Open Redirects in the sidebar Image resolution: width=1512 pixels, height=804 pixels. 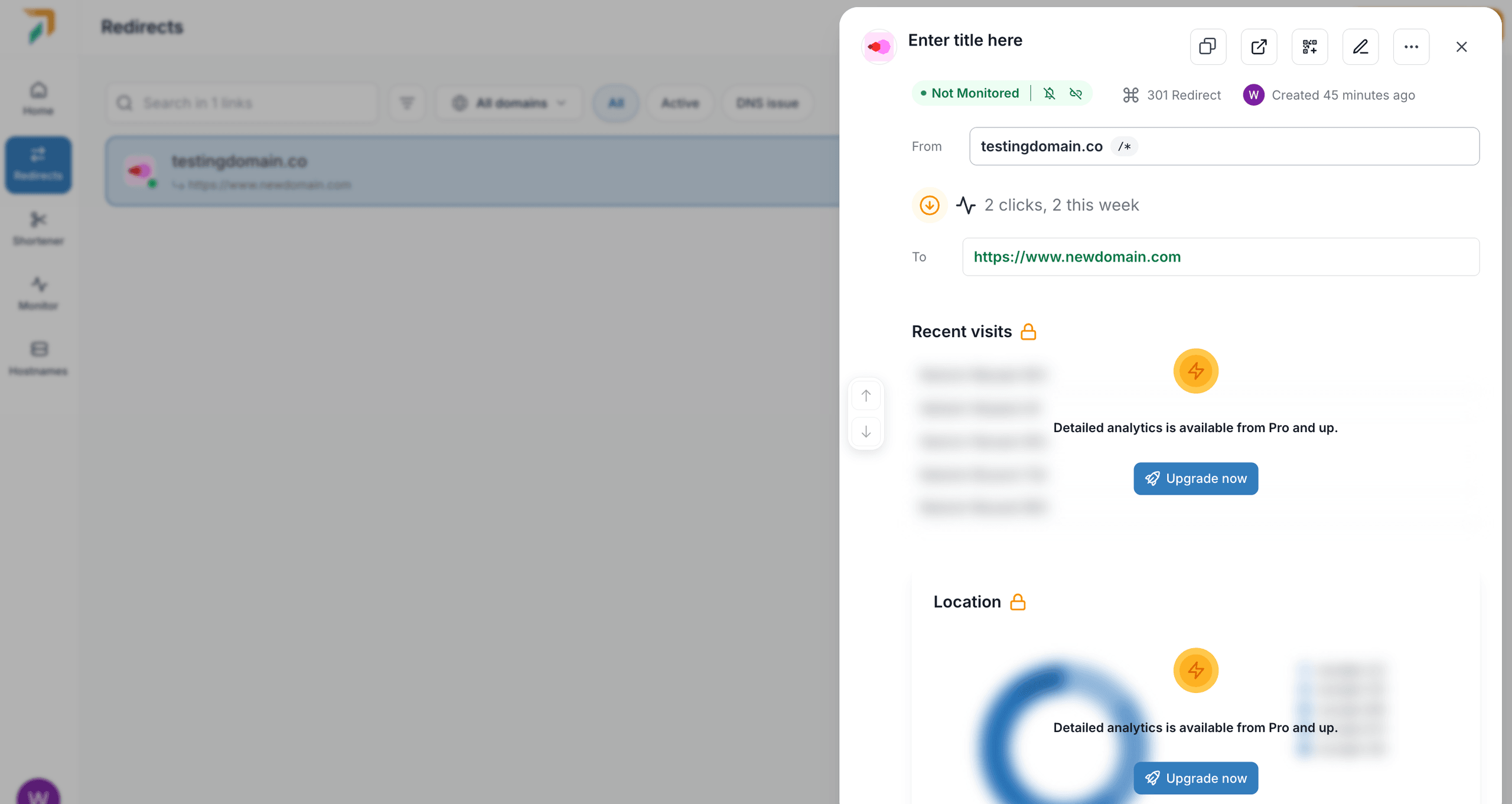[38, 165]
